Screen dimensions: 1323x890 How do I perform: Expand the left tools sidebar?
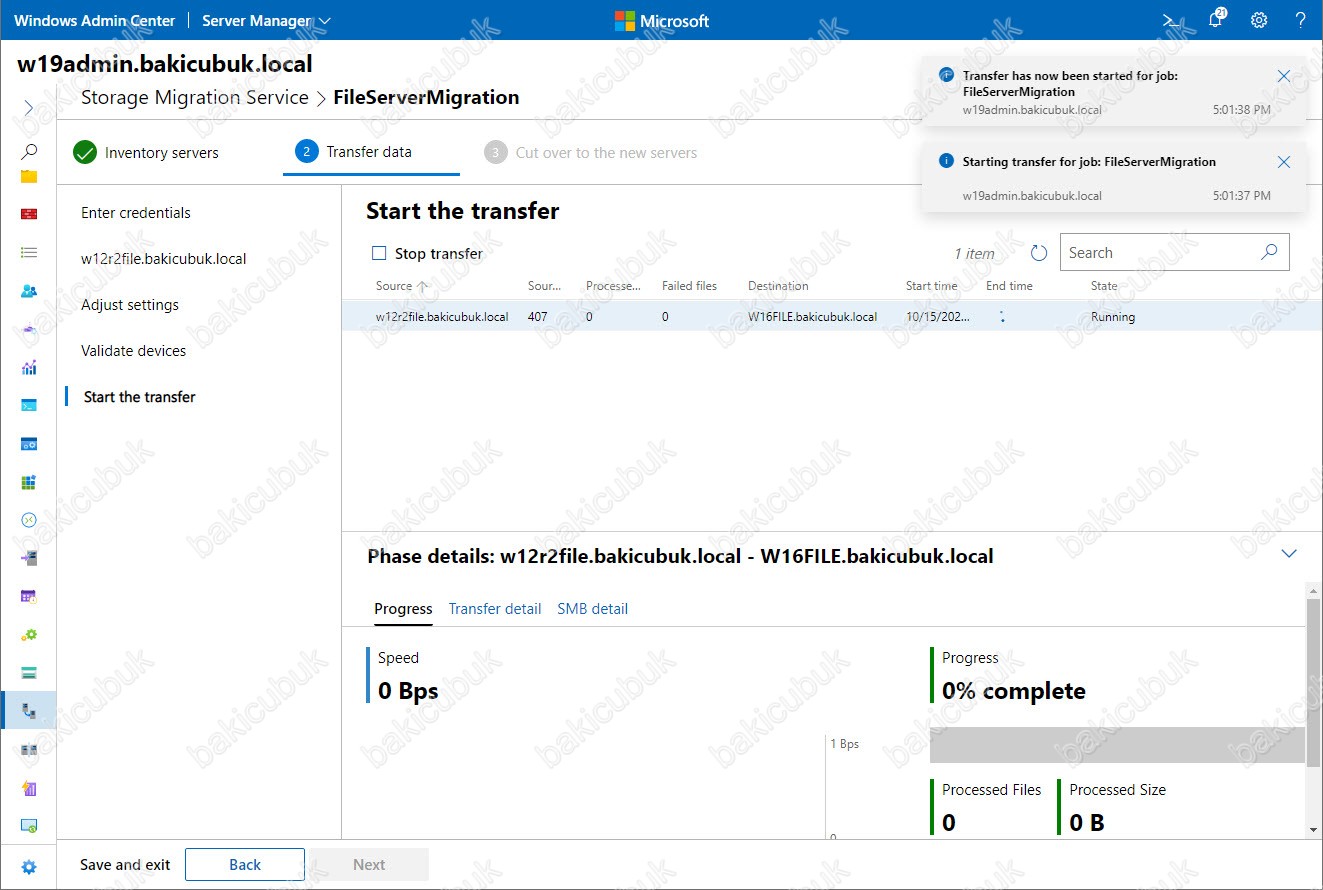tap(29, 107)
